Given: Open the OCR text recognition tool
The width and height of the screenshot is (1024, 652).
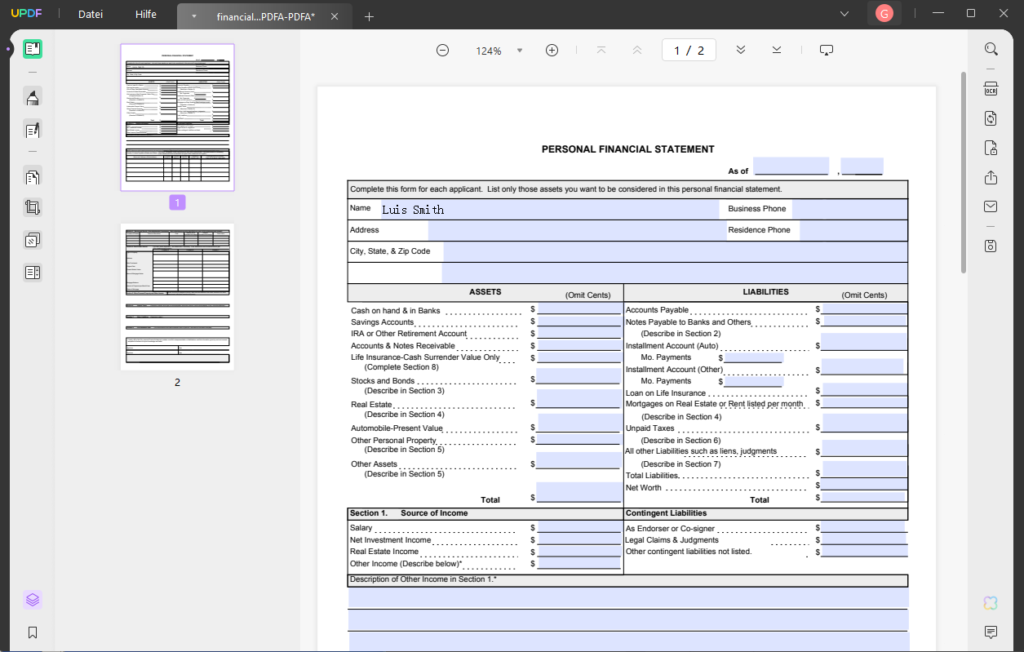Looking at the screenshot, I should [x=990, y=89].
